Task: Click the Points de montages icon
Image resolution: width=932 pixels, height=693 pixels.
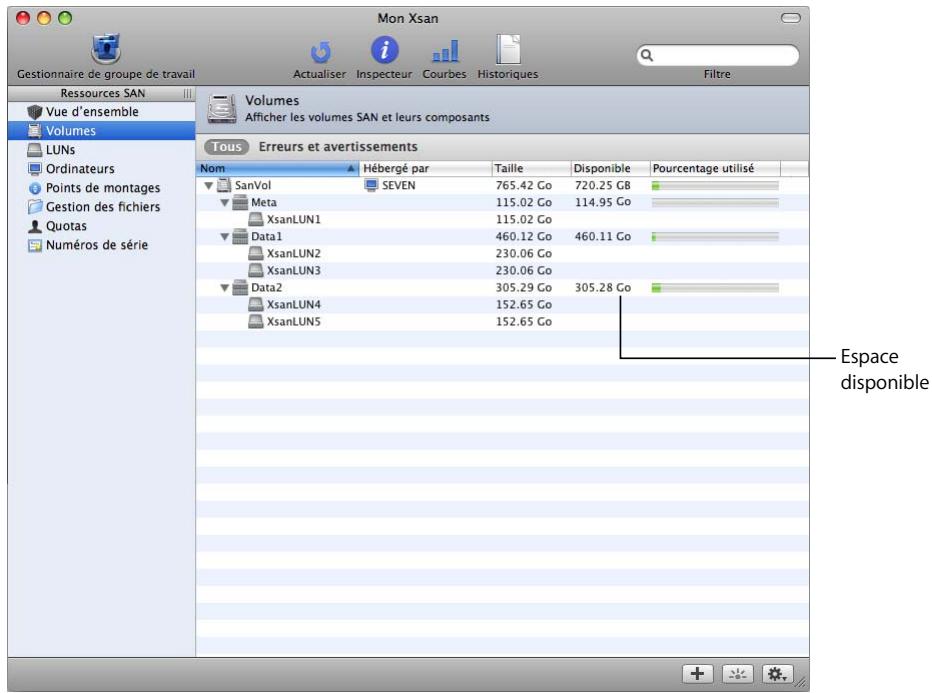Action: pos(35,188)
